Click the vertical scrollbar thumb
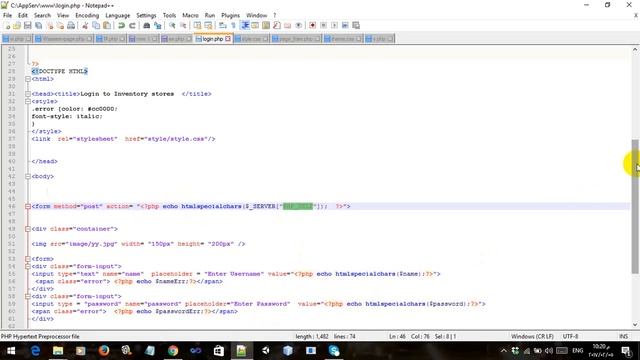 (x=635, y=206)
